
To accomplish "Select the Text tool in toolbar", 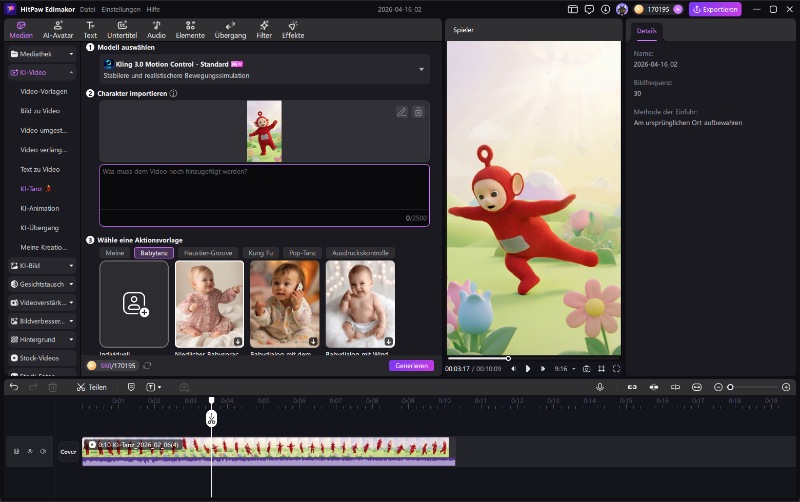I will click(90, 30).
